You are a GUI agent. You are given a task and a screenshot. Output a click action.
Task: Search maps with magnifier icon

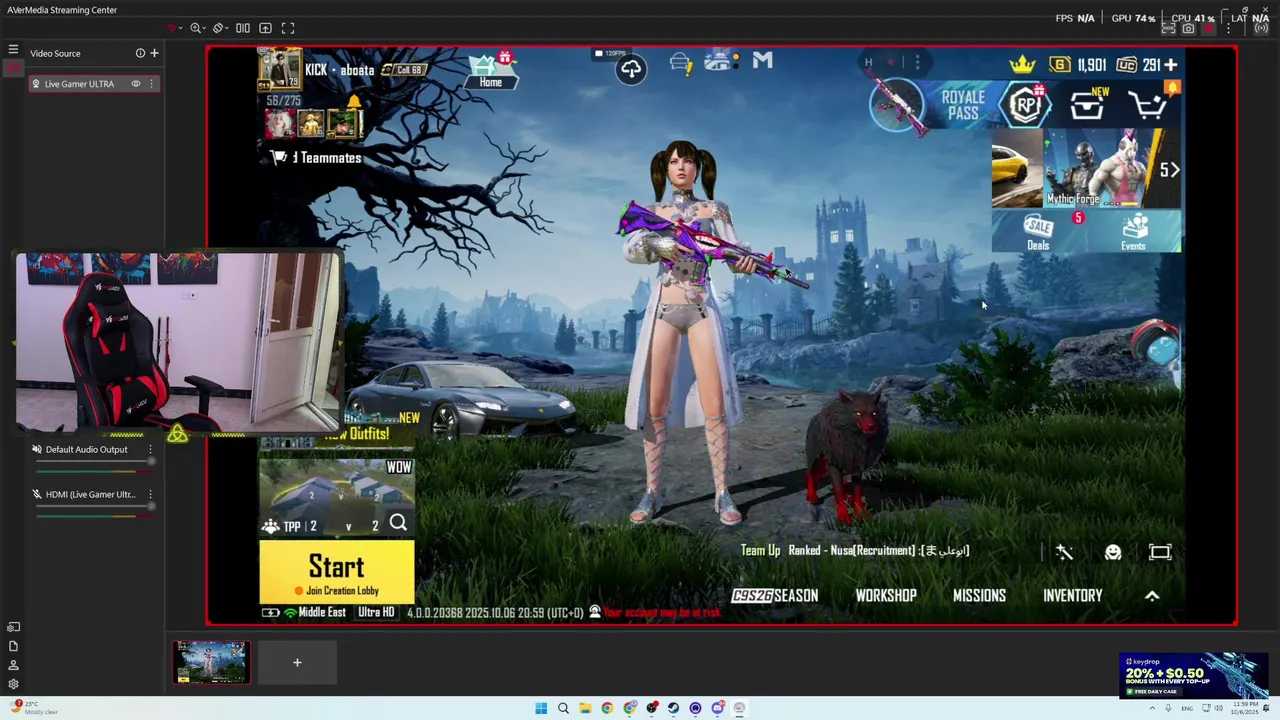point(398,523)
